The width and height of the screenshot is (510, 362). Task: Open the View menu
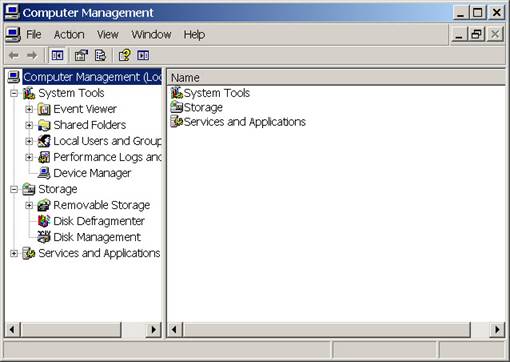tap(108, 35)
